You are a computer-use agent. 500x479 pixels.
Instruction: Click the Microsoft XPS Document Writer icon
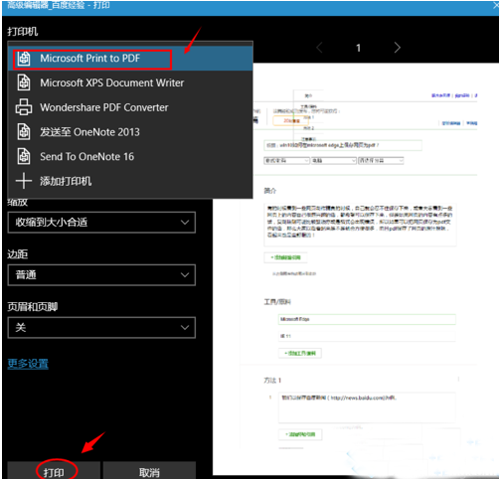point(24,83)
